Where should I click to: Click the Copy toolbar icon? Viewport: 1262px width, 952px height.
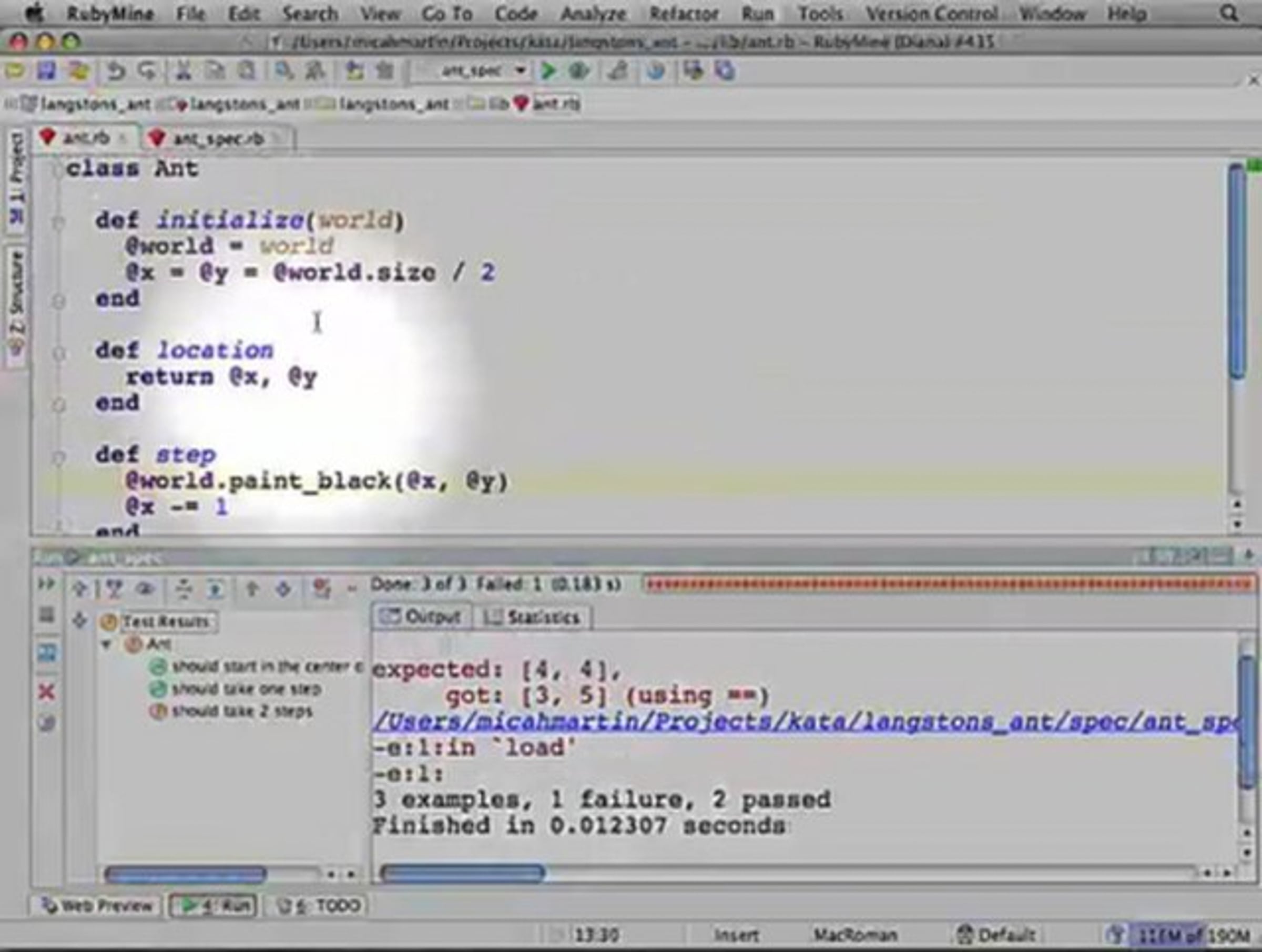pos(215,71)
